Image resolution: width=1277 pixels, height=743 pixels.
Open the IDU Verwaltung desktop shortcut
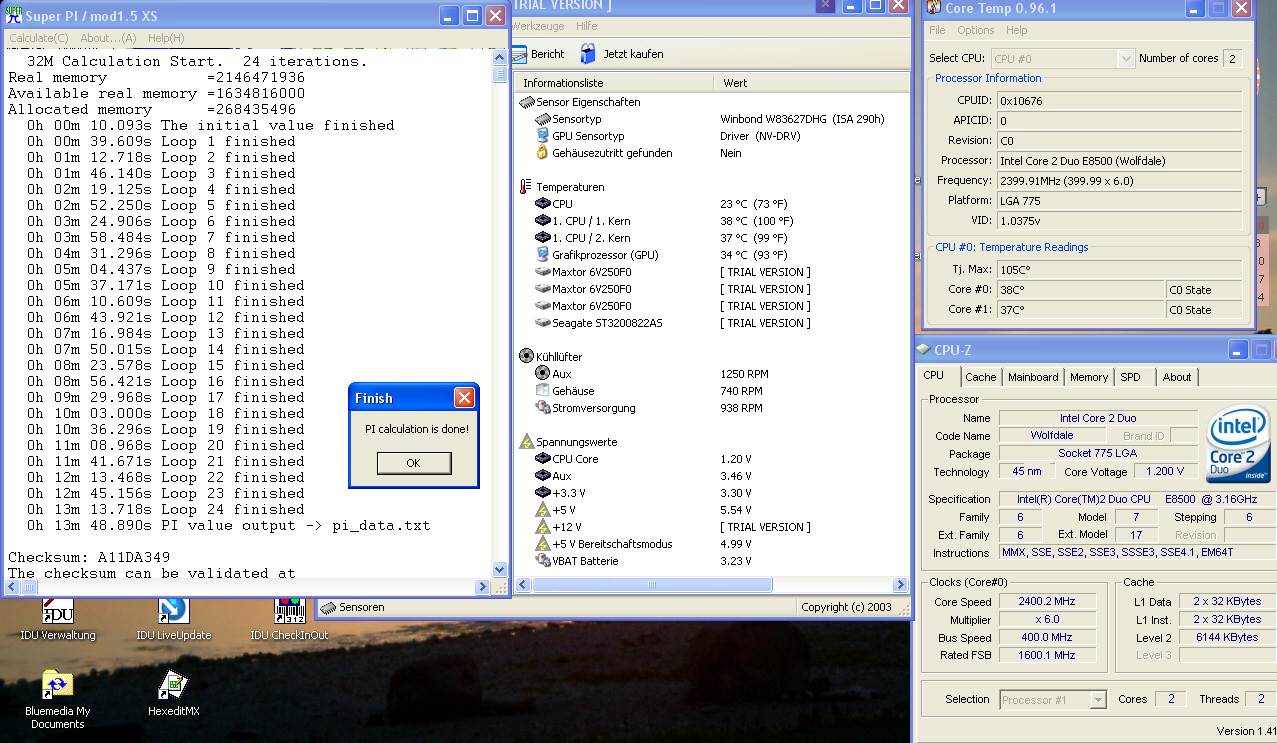point(58,620)
